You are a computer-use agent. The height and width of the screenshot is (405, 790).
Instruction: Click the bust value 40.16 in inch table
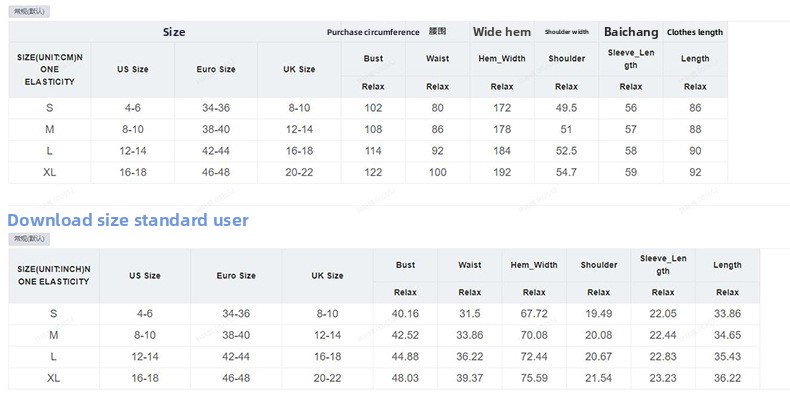(405, 313)
